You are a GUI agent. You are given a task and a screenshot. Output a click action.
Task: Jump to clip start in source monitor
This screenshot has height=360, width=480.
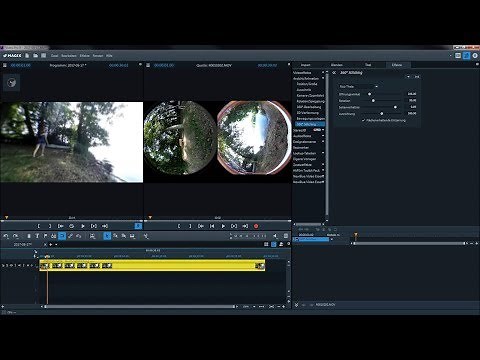(212, 226)
